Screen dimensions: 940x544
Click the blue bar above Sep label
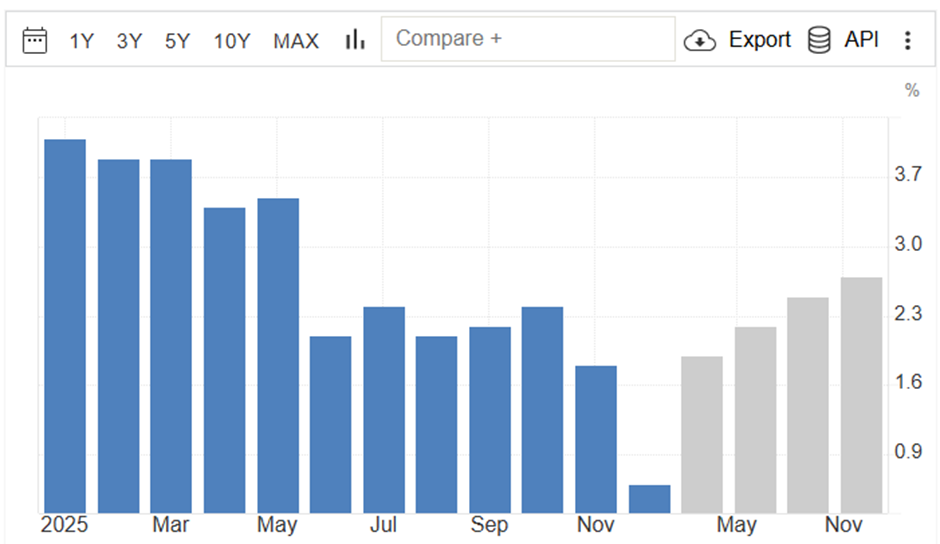[490, 420]
